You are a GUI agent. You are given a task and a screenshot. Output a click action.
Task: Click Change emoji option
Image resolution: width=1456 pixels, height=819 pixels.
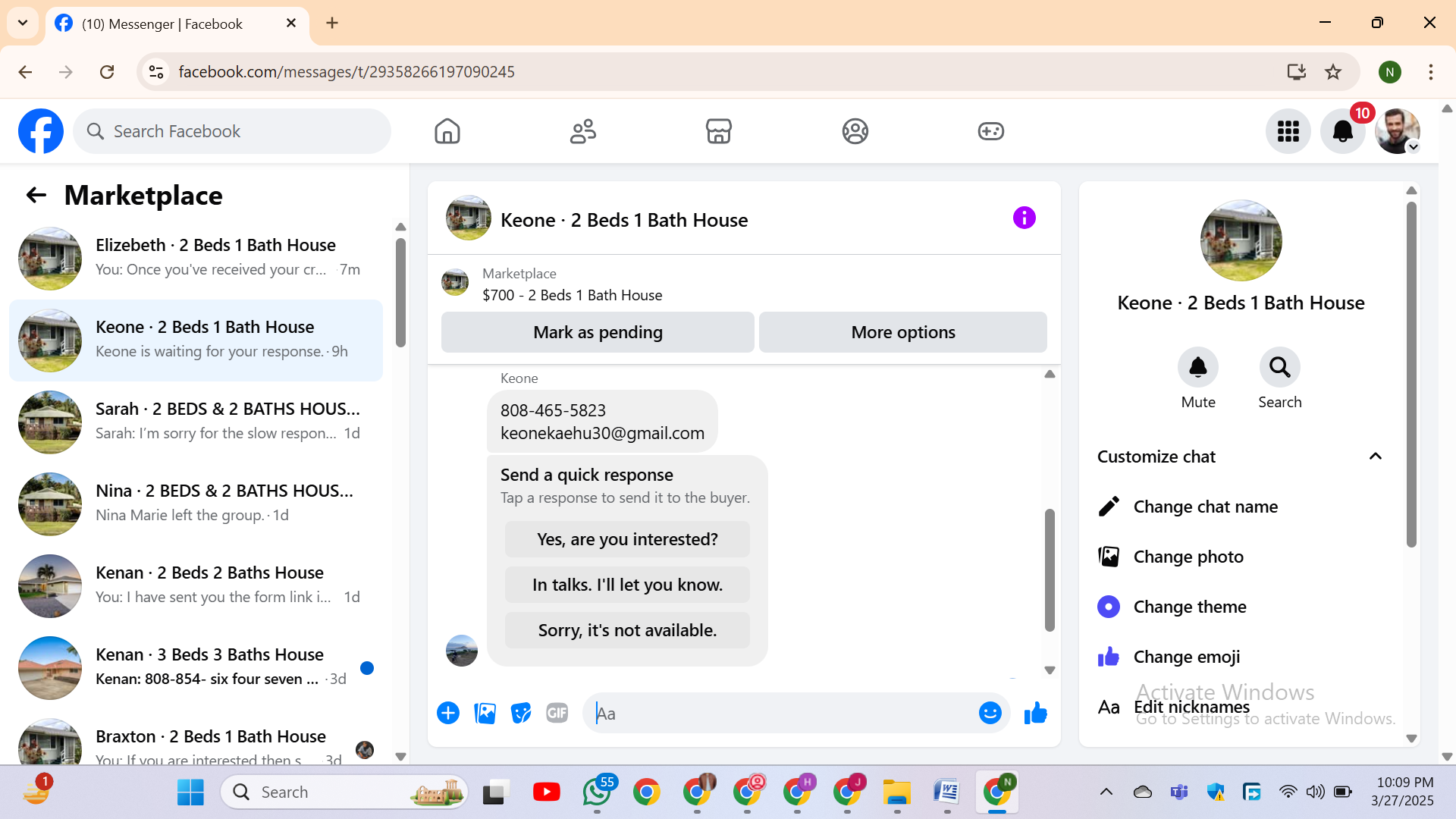tap(1241, 657)
